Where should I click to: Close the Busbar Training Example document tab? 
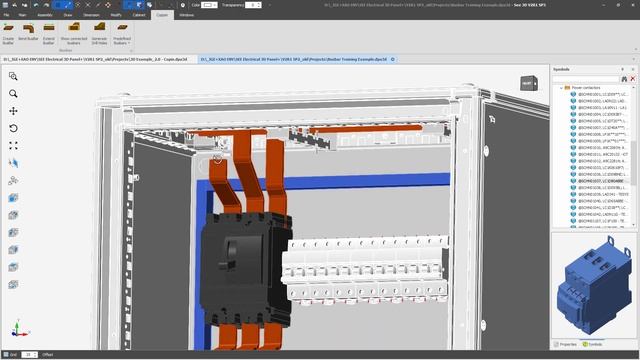pos(393,59)
